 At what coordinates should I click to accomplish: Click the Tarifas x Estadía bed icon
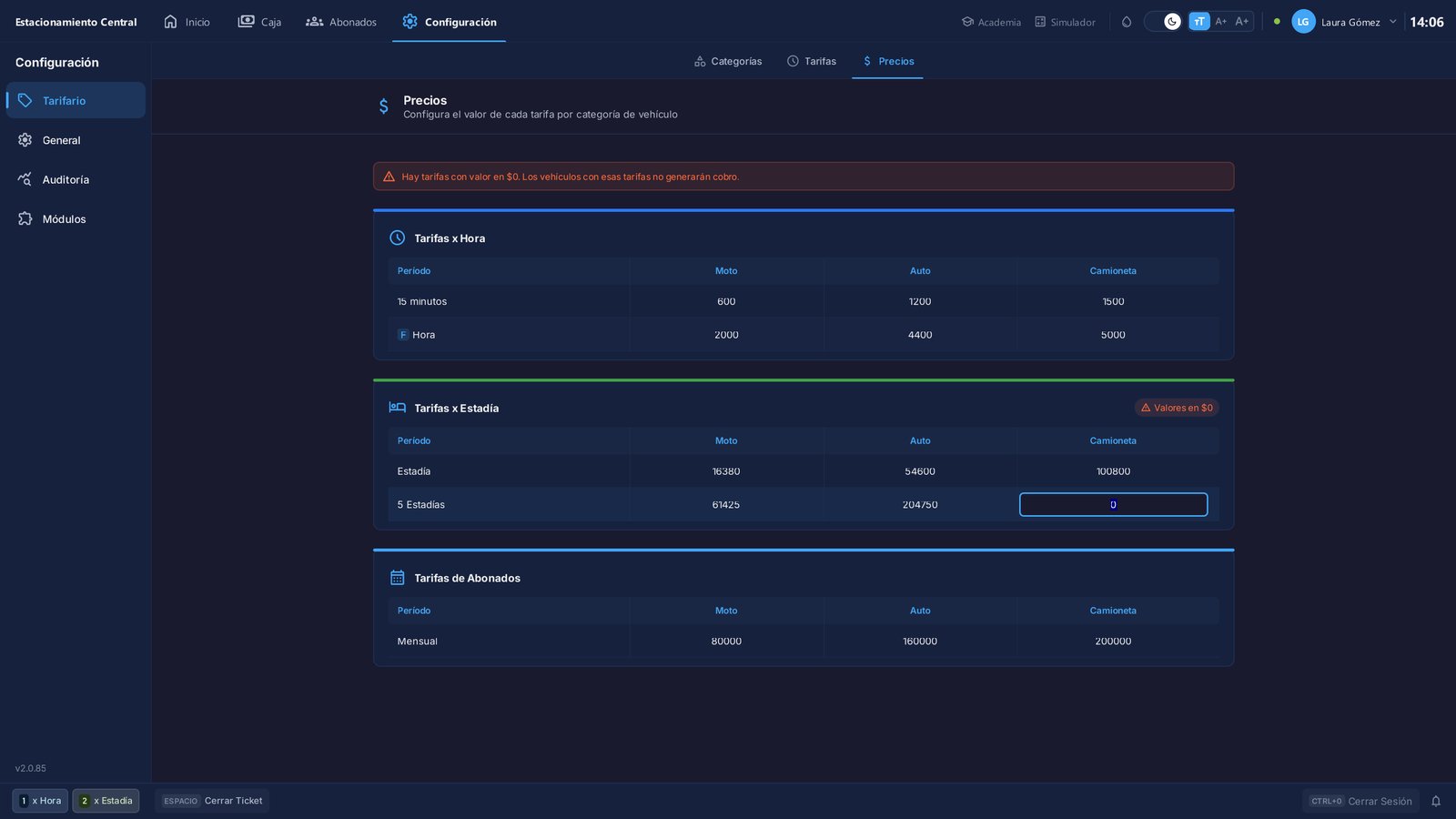[x=397, y=408]
